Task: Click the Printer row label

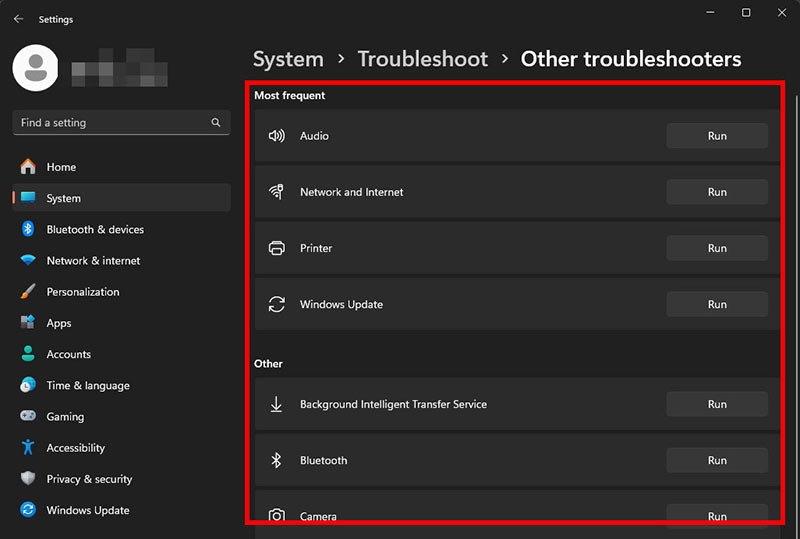Action: click(316, 248)
